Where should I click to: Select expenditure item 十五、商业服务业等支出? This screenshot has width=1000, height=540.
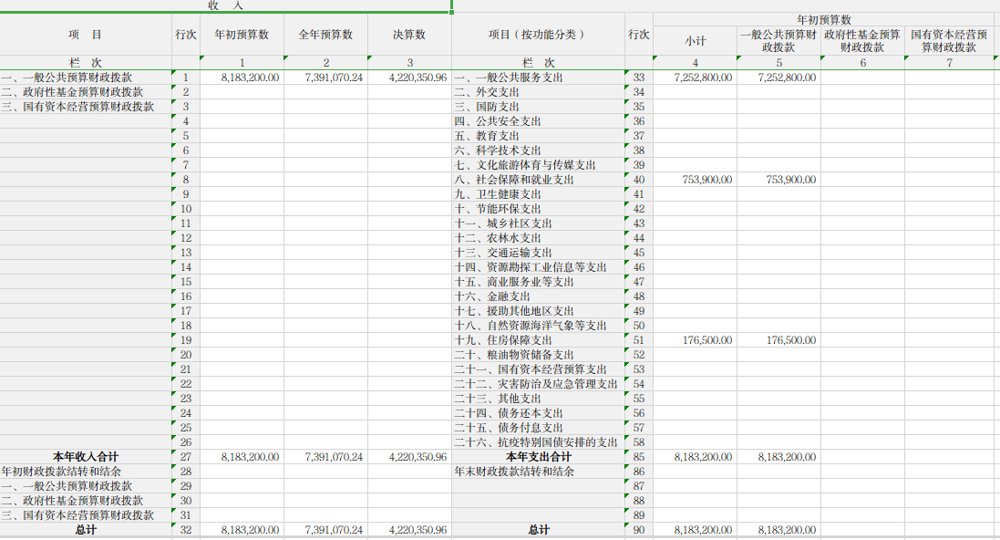[x=538, y=282]
